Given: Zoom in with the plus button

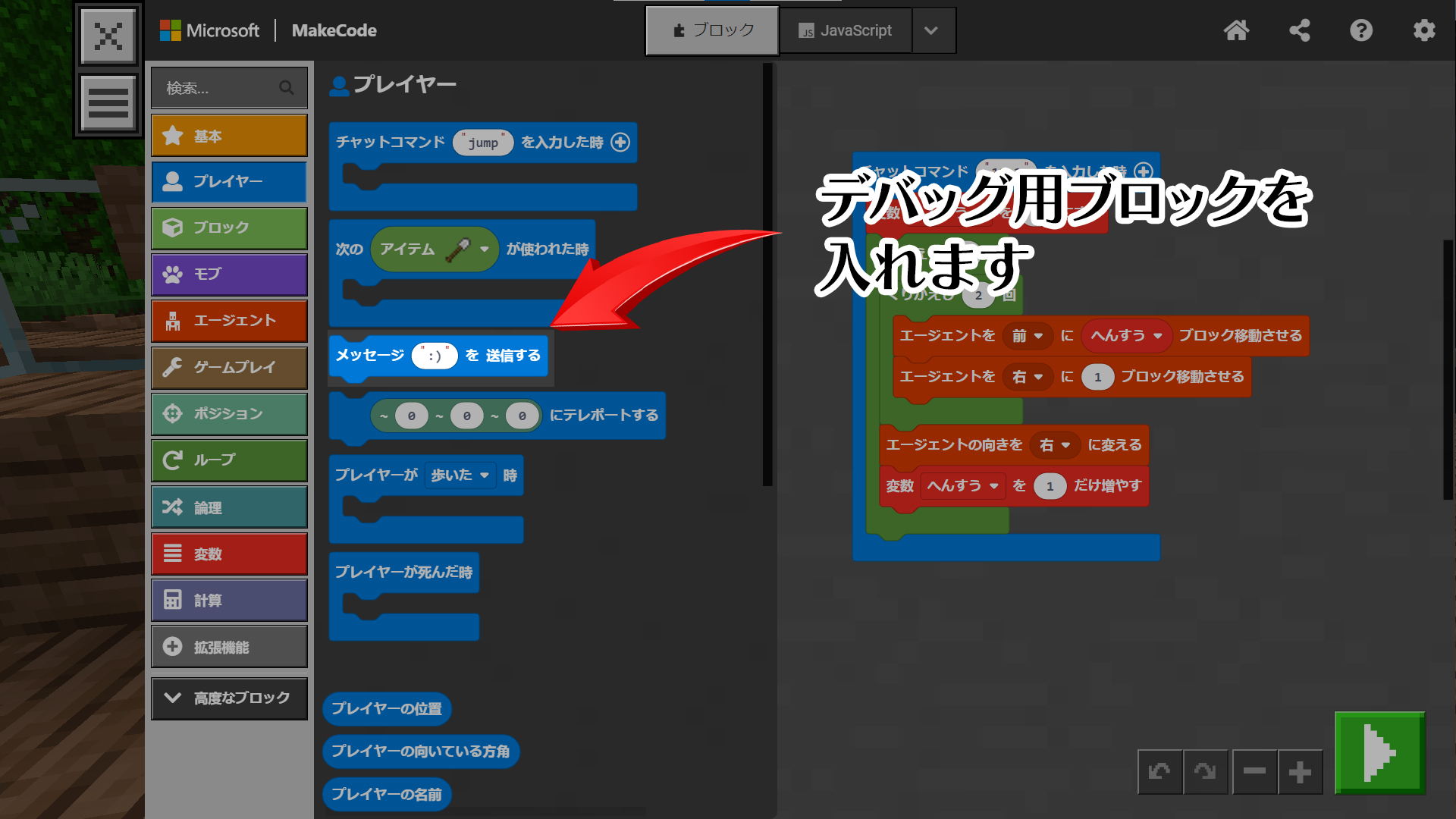Looking at the screenshot, I should click(x=1300, y=772).
